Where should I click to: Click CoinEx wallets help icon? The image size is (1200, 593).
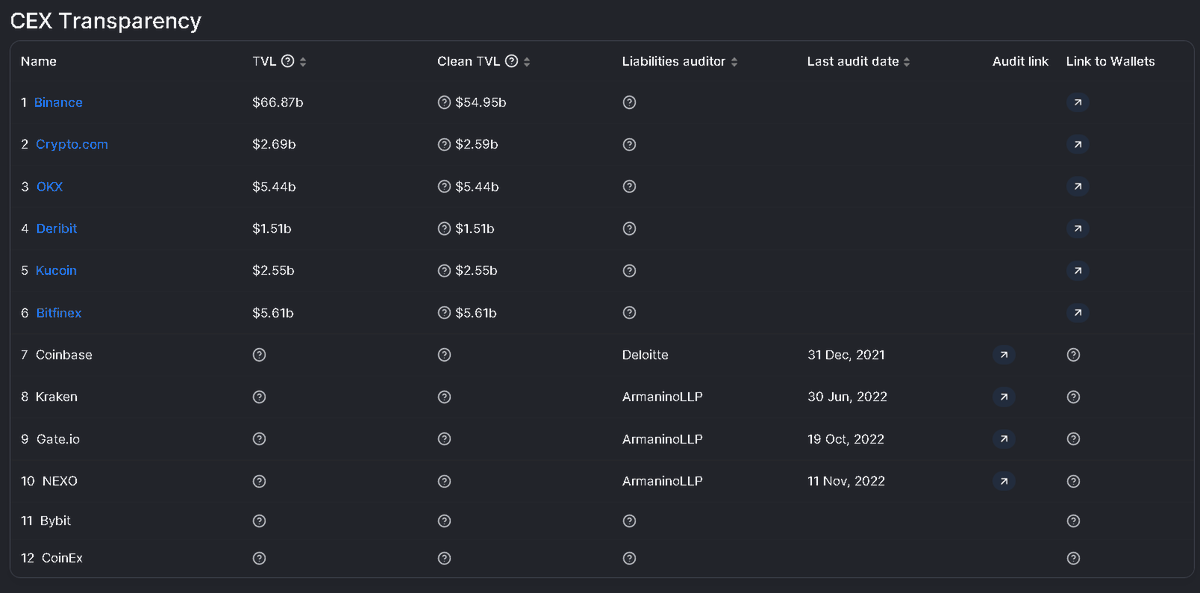(1073, 557)
